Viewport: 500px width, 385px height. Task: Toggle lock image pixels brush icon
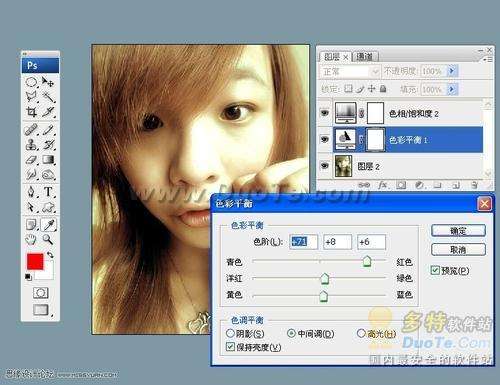[360, 89]
